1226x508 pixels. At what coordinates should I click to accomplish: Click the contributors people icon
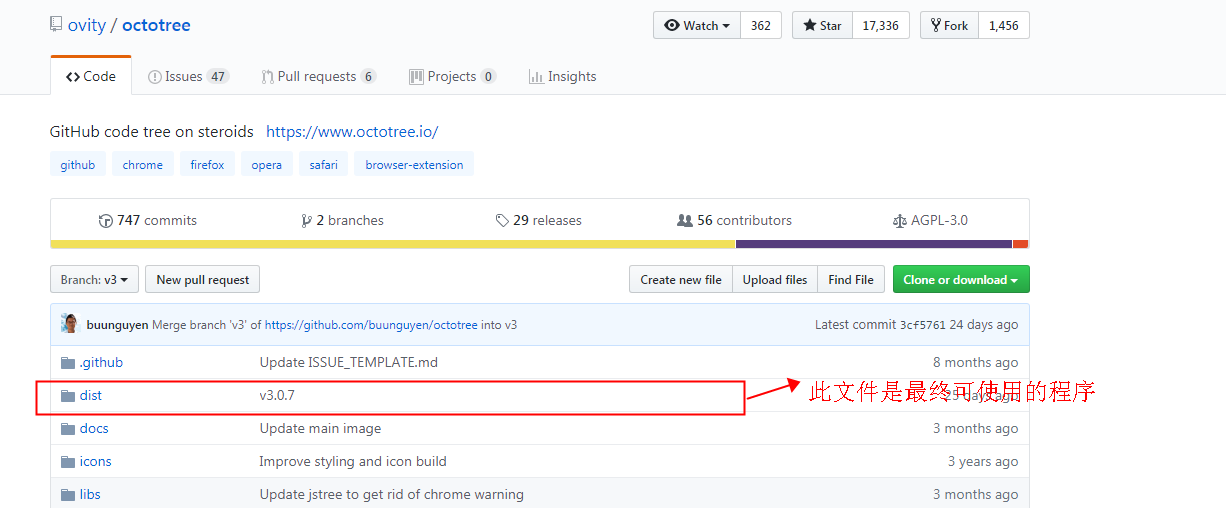click(x=685, y=221)
